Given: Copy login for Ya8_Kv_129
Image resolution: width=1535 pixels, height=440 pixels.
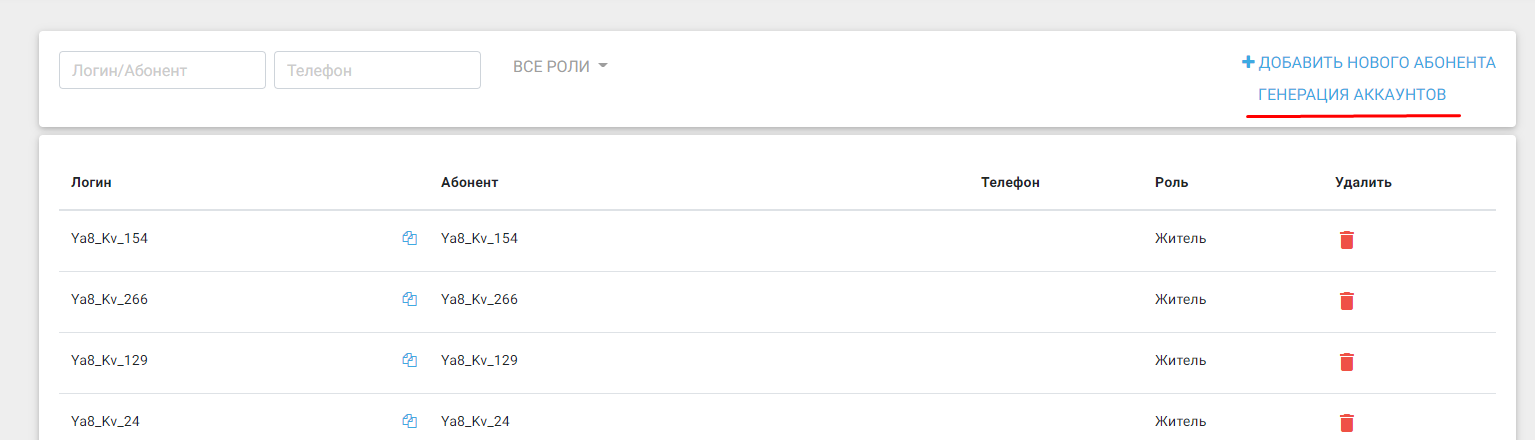Looking at the screenshot, I should click(x=409, y=360).
